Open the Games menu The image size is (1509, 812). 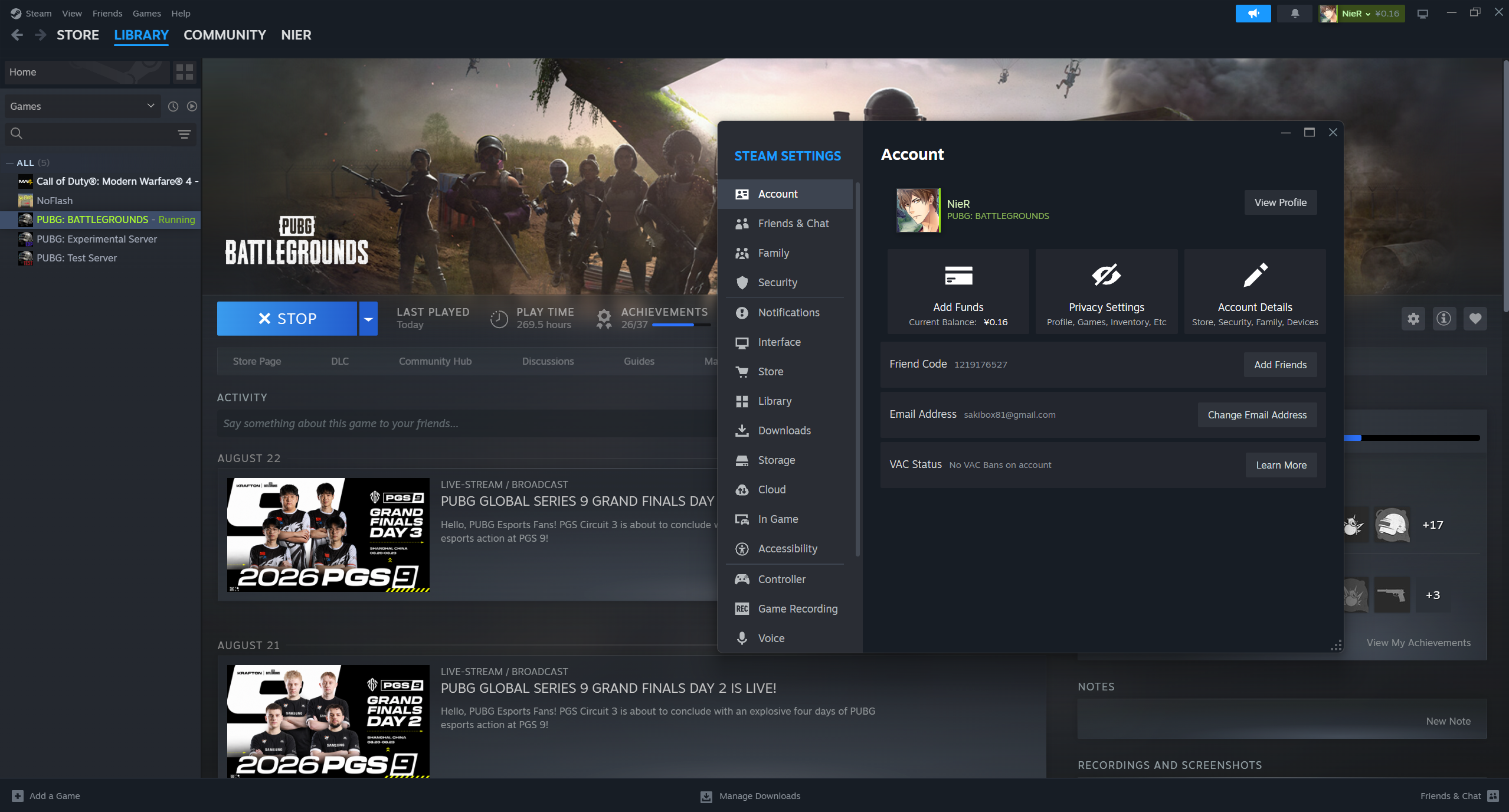point(147,13)
